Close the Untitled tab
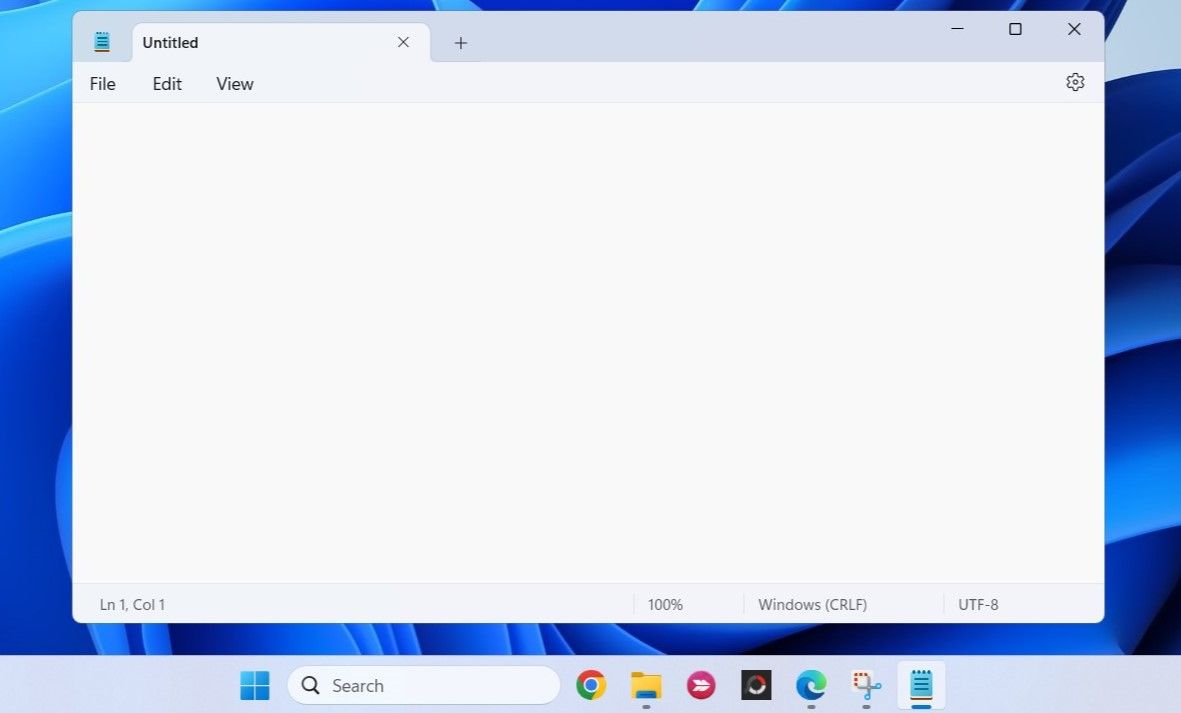 point(403,42)
